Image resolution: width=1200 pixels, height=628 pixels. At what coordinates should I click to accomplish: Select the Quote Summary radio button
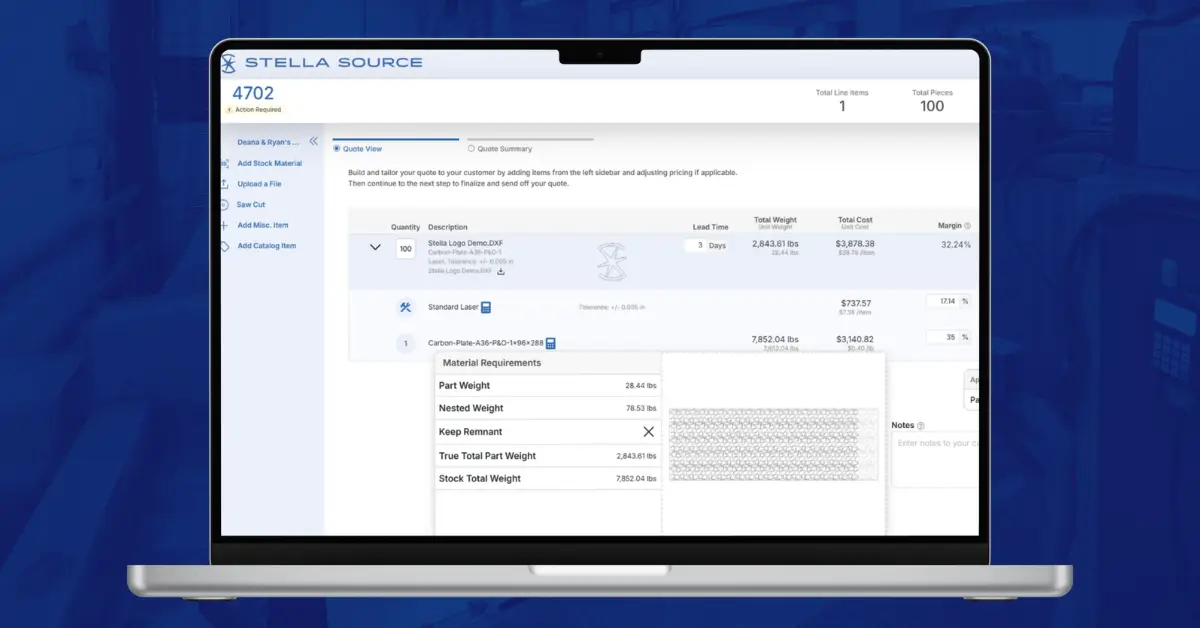click(x=471, y=149)
